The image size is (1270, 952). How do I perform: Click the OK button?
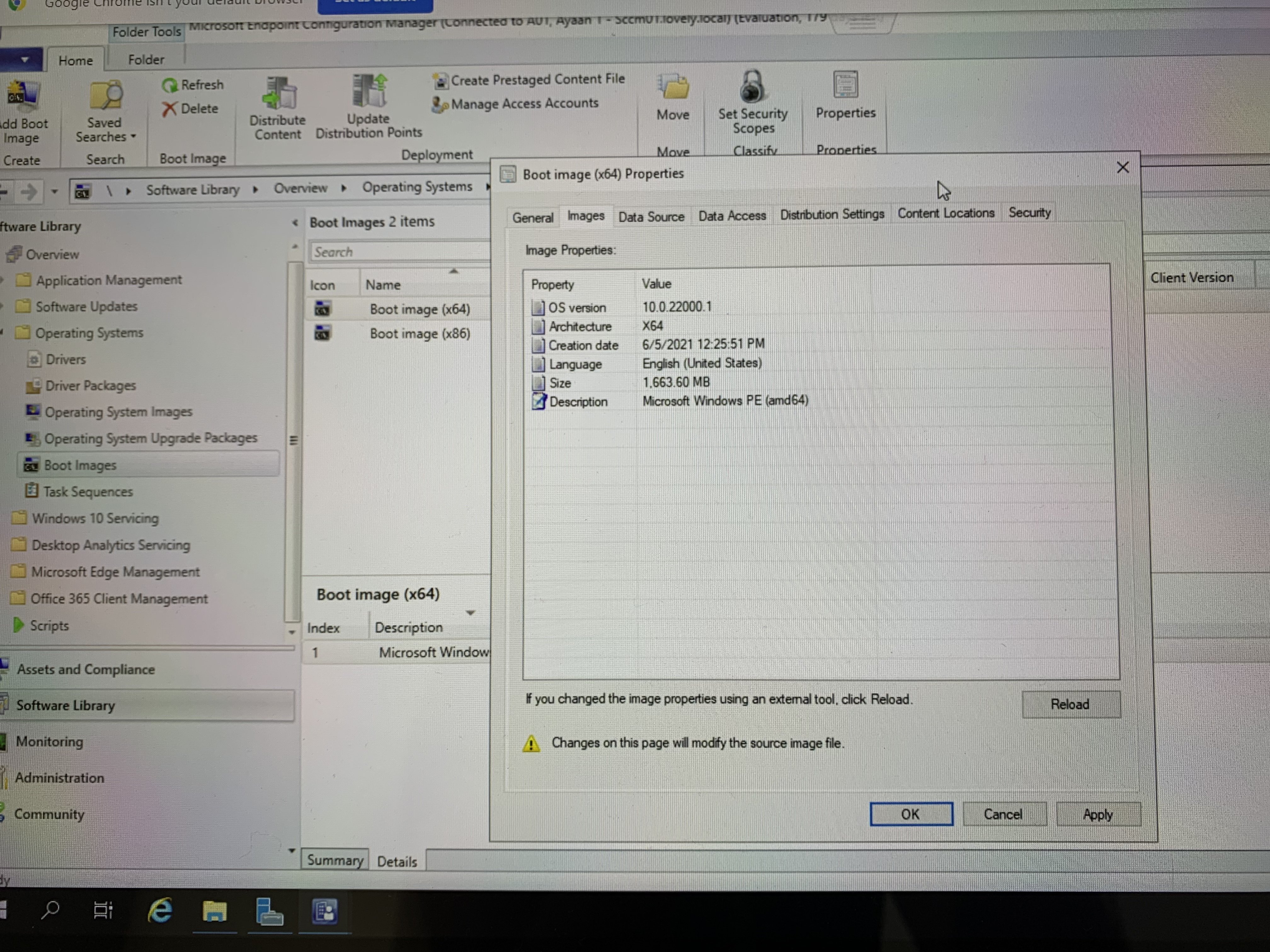[911, 814]
